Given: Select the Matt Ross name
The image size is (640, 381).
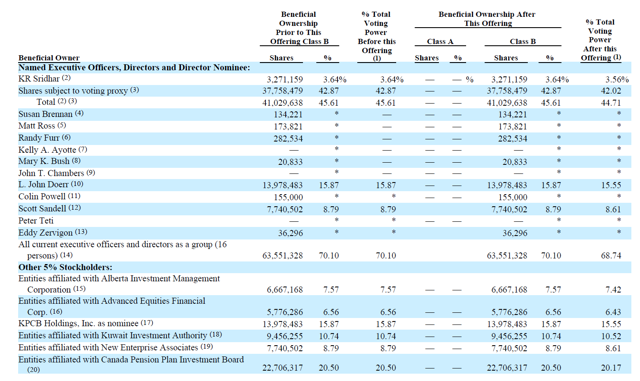Looking at the screenshot, I should click(x=36, y=126).
